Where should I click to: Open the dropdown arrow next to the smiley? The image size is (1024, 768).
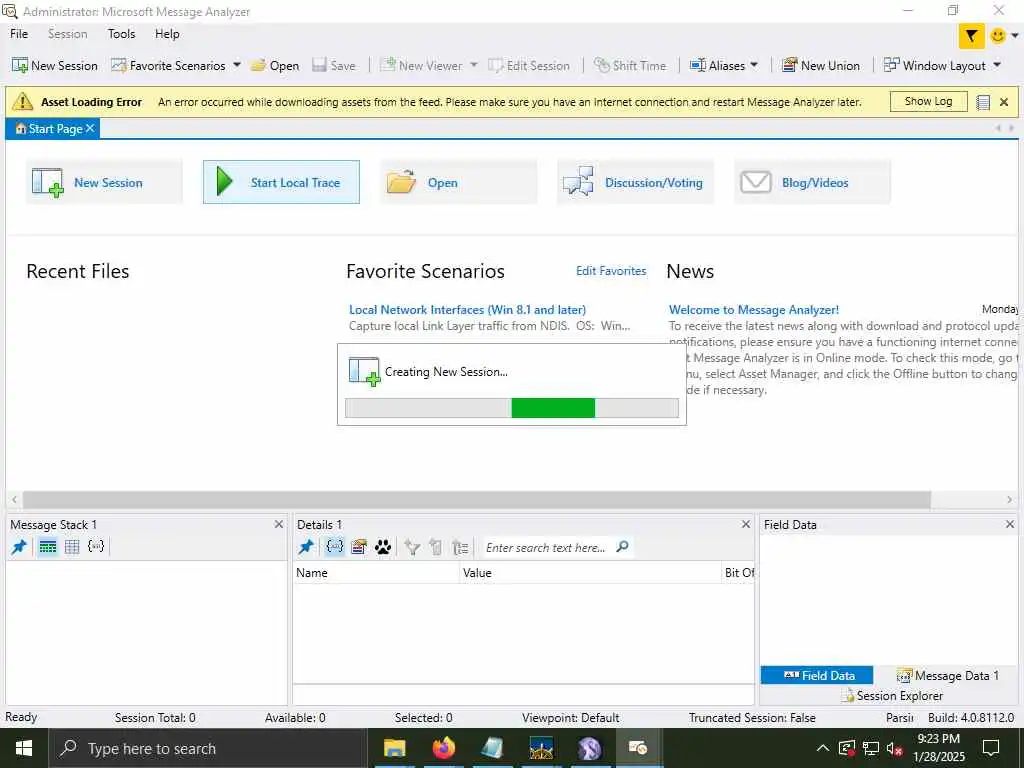(x=1014, y=36)
